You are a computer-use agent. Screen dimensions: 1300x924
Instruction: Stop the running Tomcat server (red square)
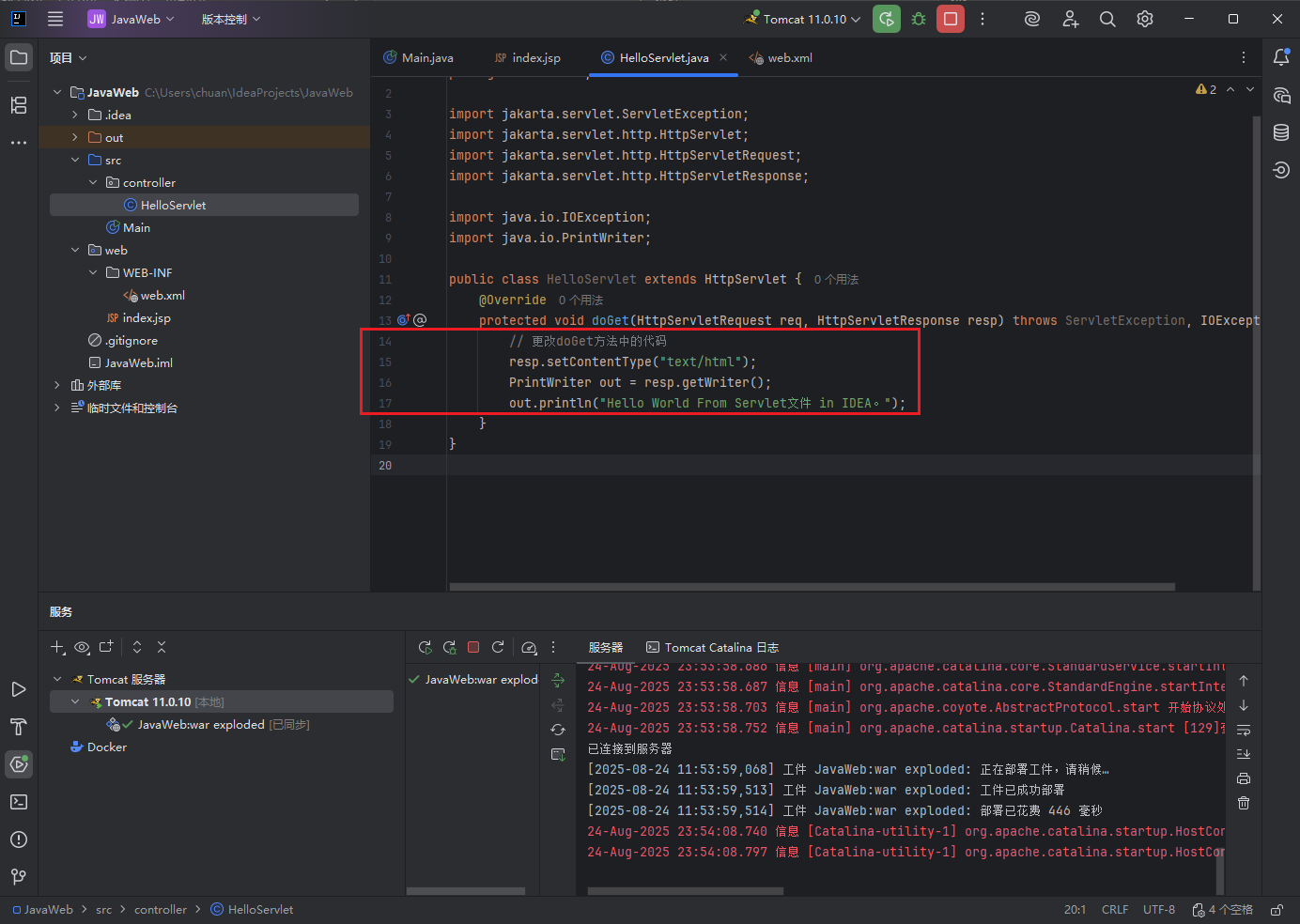tap(951, 19)
